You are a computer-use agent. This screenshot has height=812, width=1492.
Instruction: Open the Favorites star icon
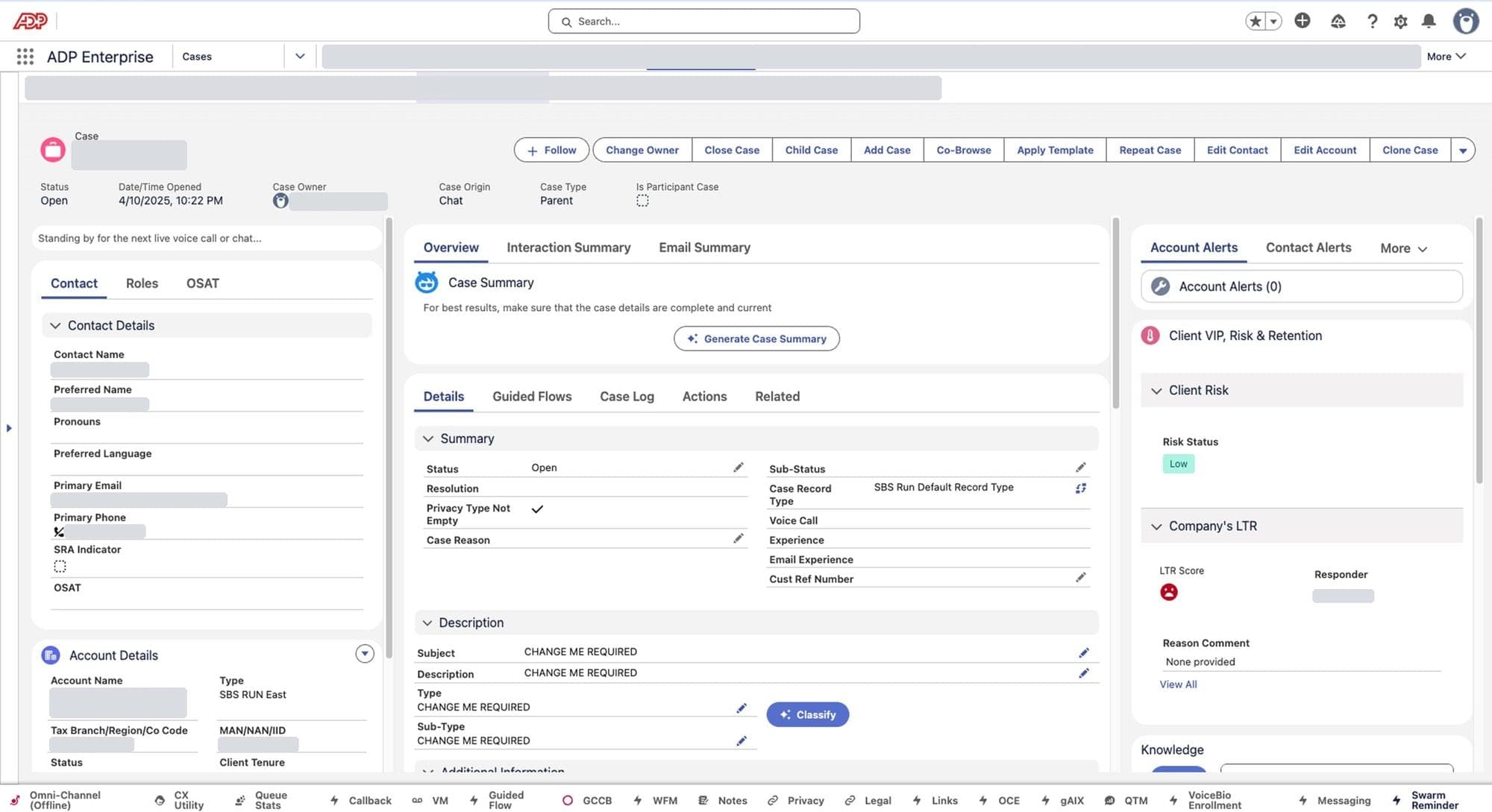[x=1256, y=21]
